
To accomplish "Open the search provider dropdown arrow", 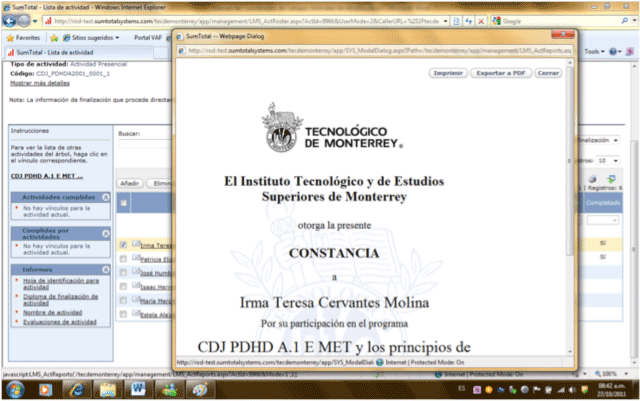I will coord(634,21).
